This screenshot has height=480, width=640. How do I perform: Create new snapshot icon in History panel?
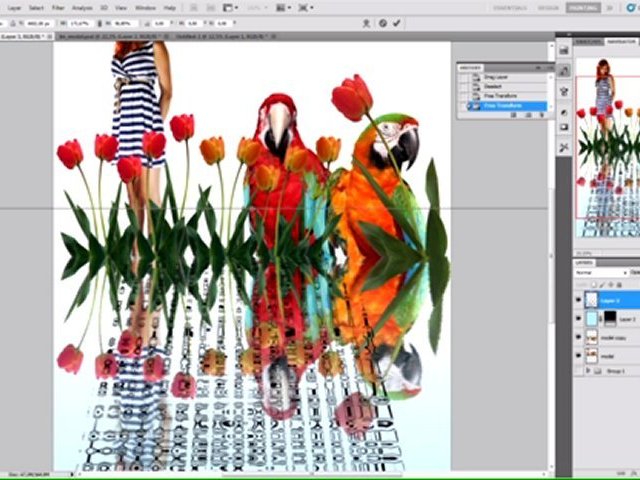pyautogui.click(x=527, y=115)
